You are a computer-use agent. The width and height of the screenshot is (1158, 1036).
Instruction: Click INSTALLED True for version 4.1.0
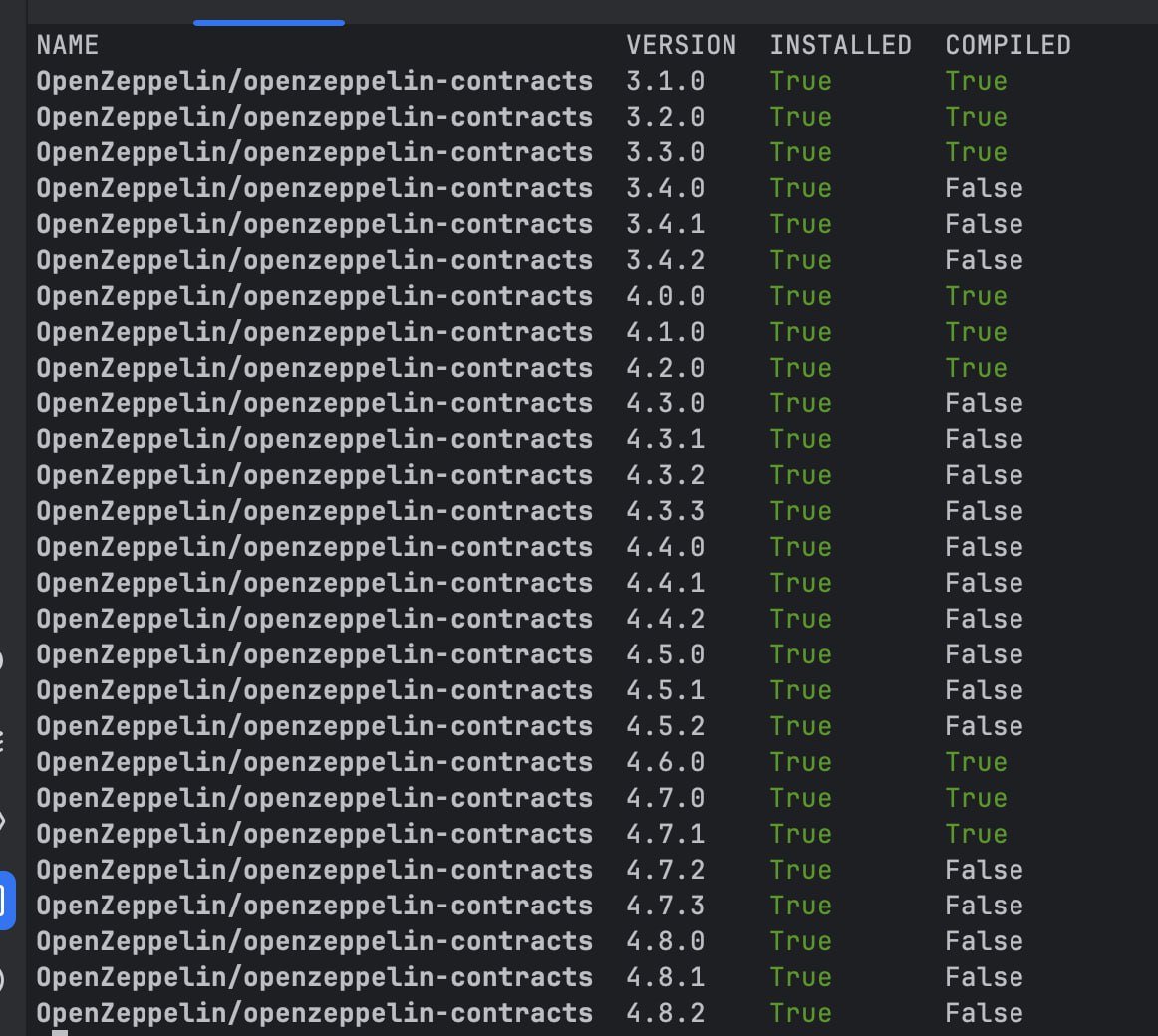[x=800, y=332]
